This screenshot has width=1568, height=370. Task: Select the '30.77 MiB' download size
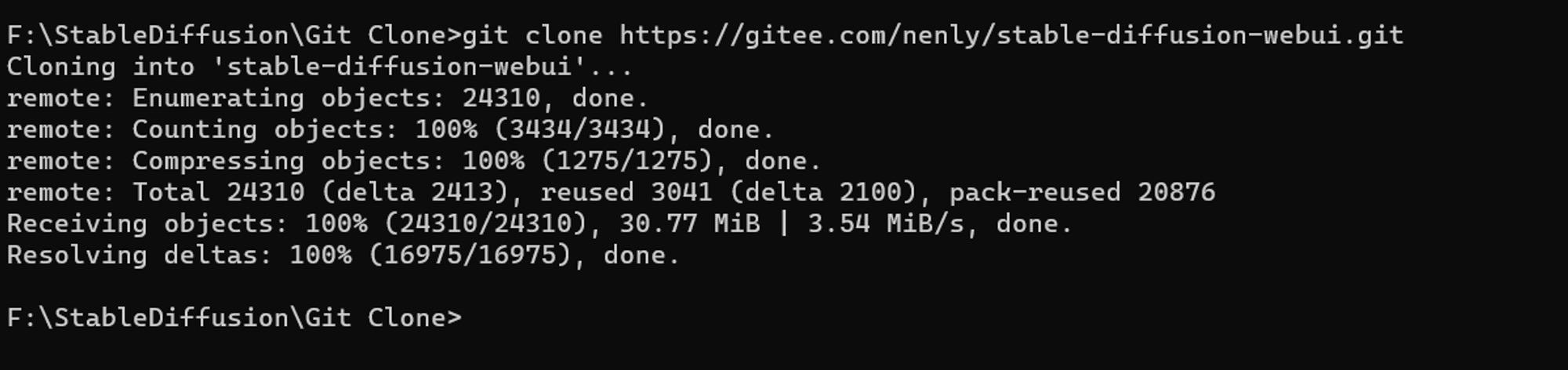tap(689, 224)
